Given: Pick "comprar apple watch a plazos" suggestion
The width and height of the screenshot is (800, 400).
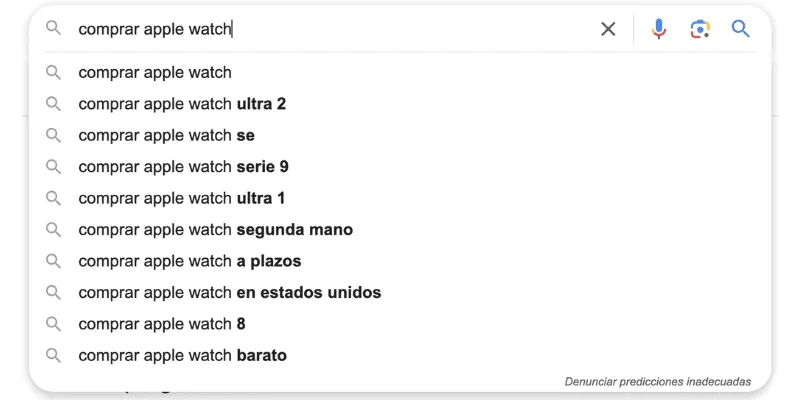Looking at the screenshot, I should pos(189,261).
